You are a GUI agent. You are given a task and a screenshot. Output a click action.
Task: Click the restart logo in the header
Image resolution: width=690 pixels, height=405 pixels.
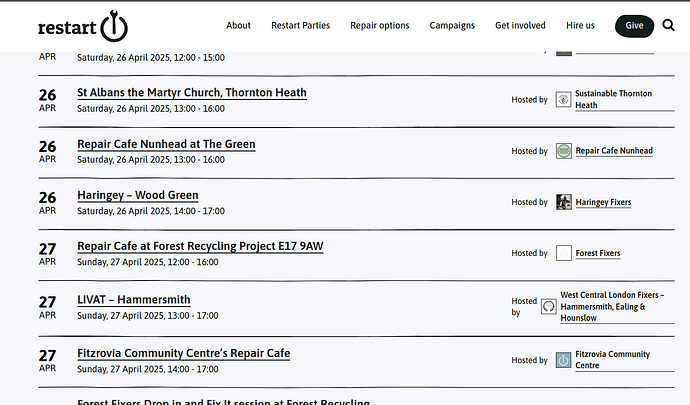click(83, 26)
